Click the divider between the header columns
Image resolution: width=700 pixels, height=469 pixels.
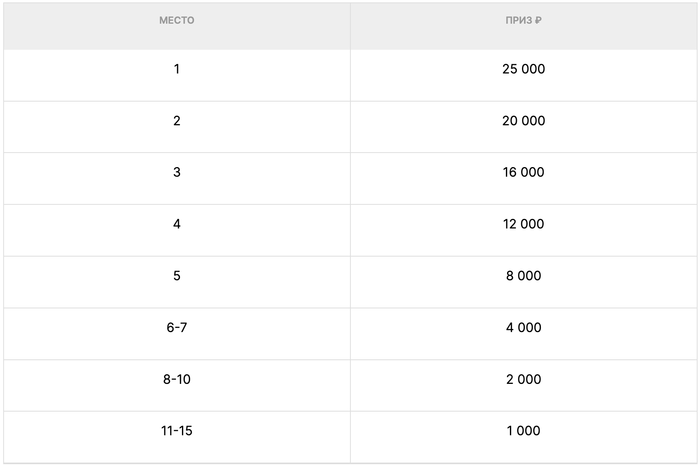point(350,24)
